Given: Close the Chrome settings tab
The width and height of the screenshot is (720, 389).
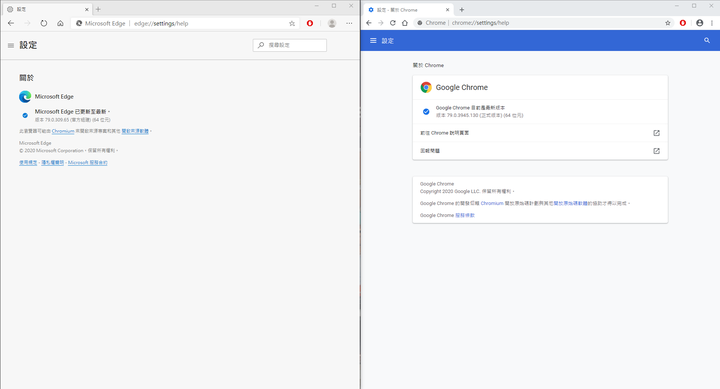Looking at the screenshot, I should click(447, 10).
